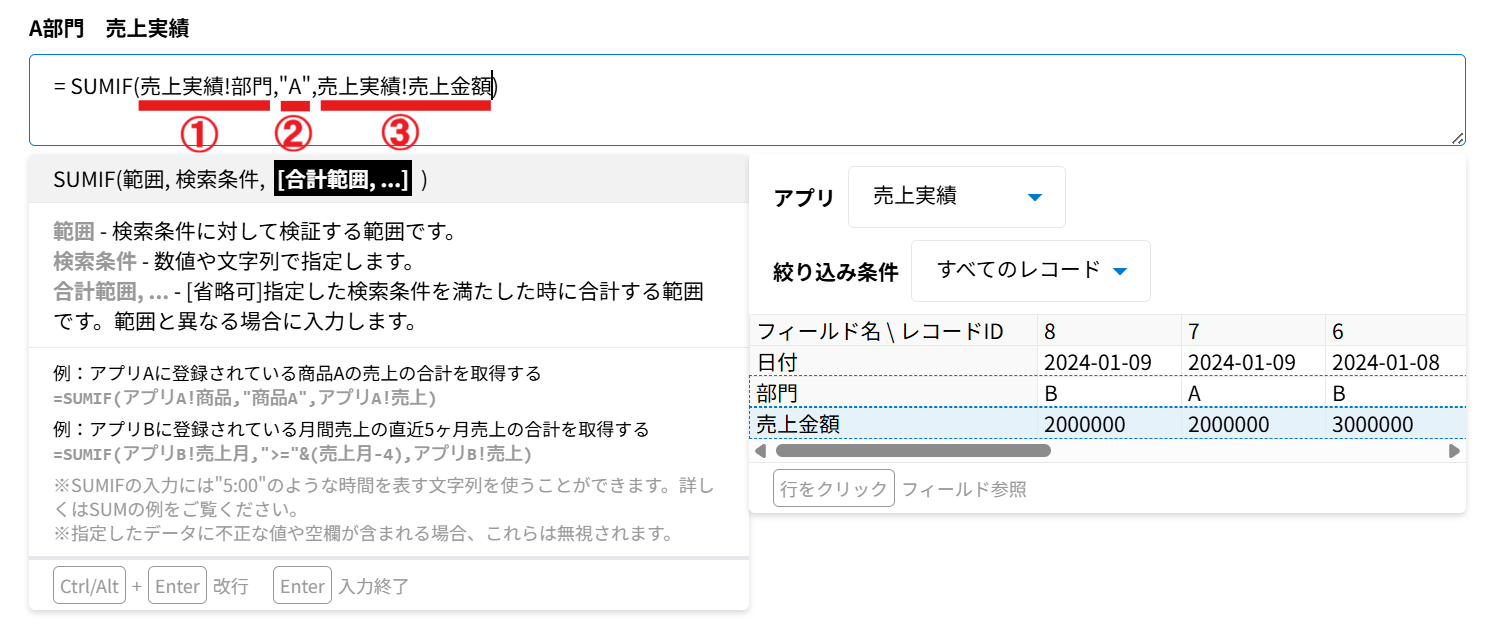The height and width of the screenshot is (639, 1497).
Task: Click the highlighted [合計範囲, ...] argument
Action: tap(344, 180)
